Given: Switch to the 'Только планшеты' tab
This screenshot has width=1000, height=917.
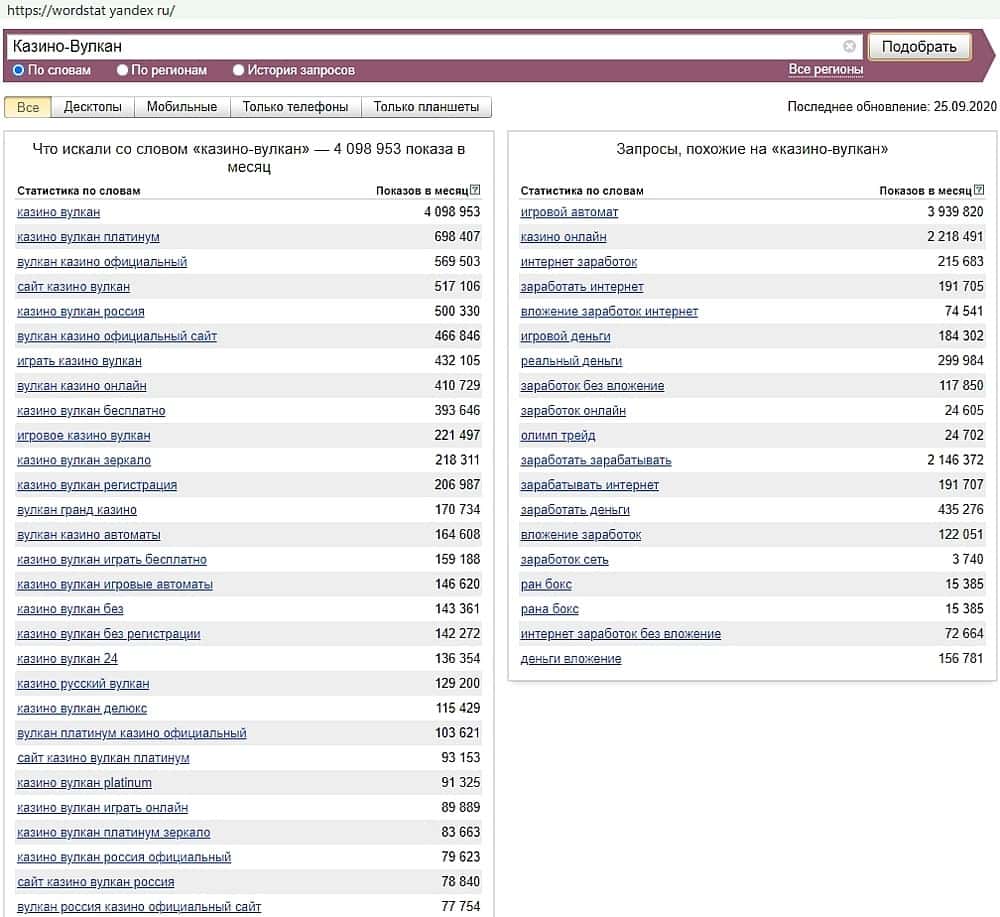Looking at the screenshot, I should point(426,107).
